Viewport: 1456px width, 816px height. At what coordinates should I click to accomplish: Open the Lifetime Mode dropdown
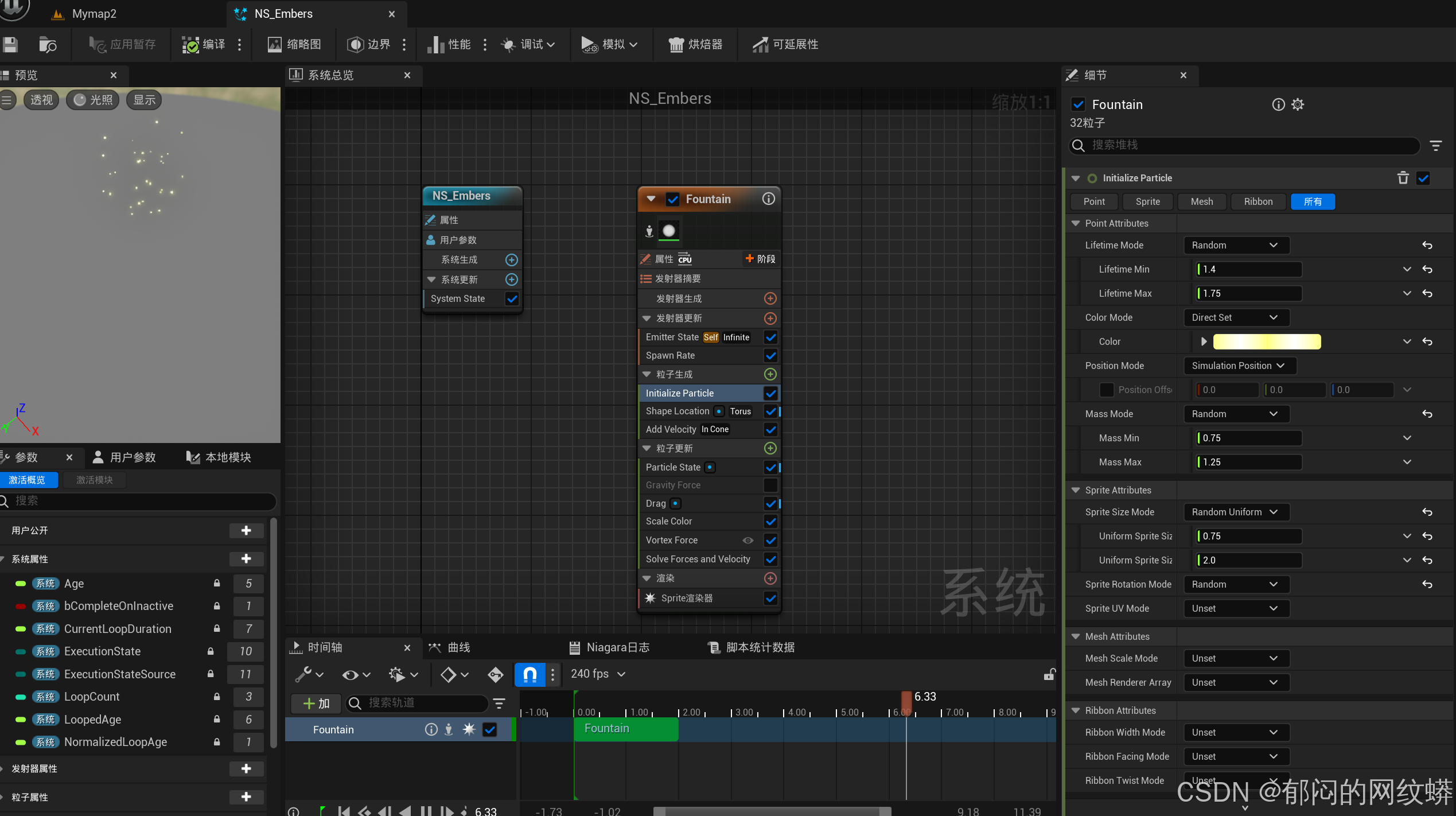[1236, 245]
